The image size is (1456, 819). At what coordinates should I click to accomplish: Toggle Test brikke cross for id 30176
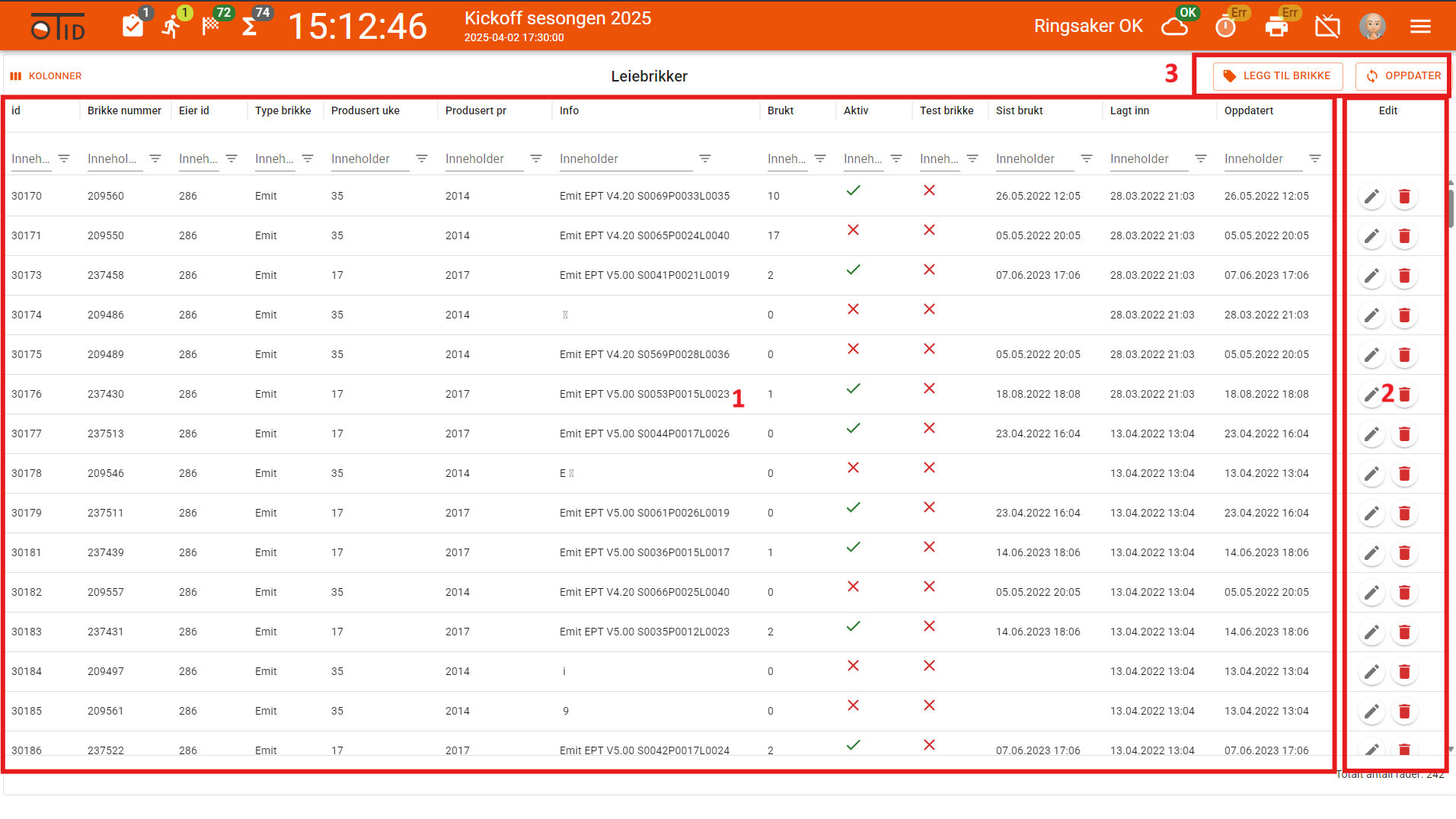[x=930, y=389]
